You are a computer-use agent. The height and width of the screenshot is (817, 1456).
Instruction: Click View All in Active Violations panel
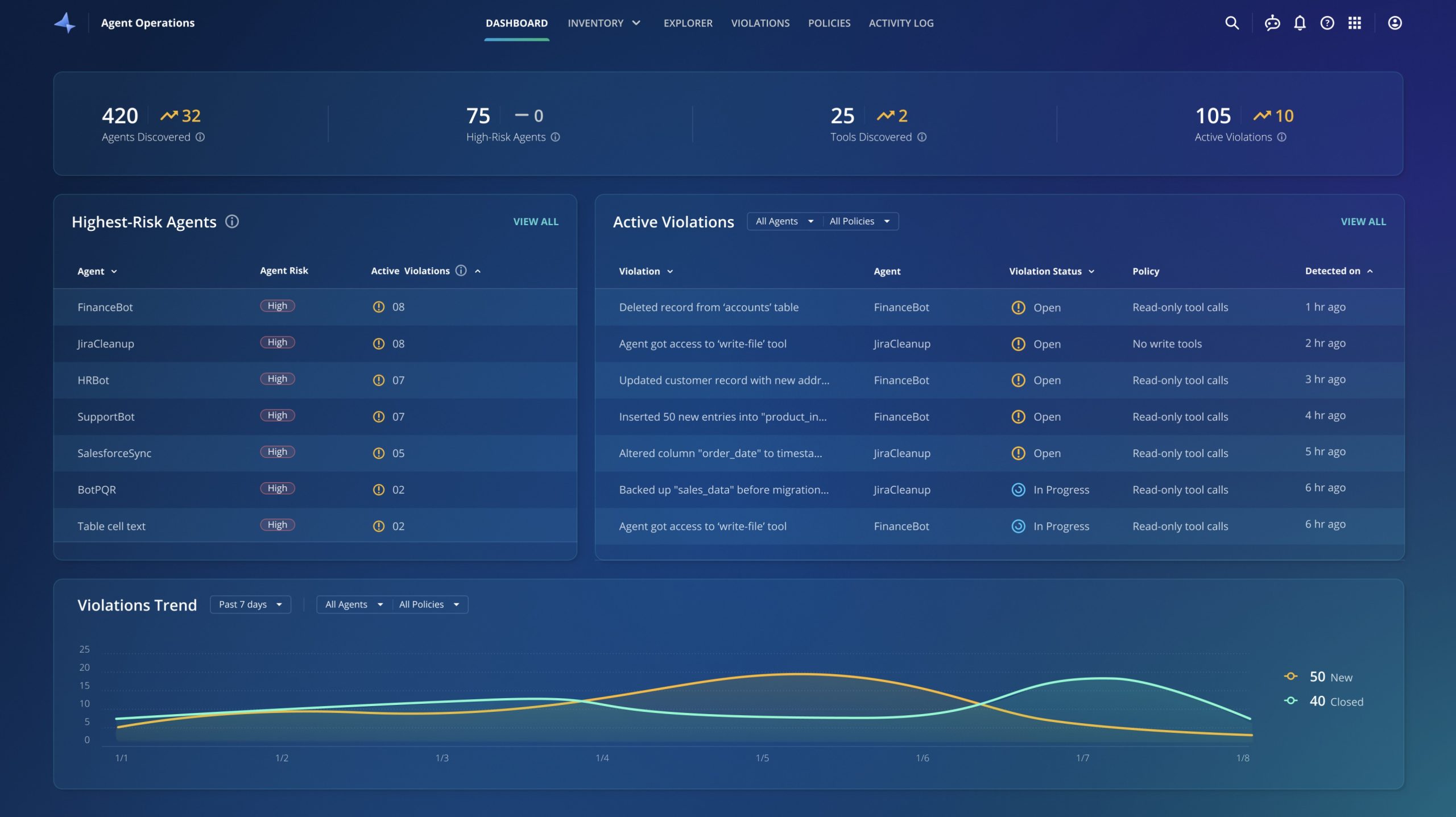click(1363, 222)
